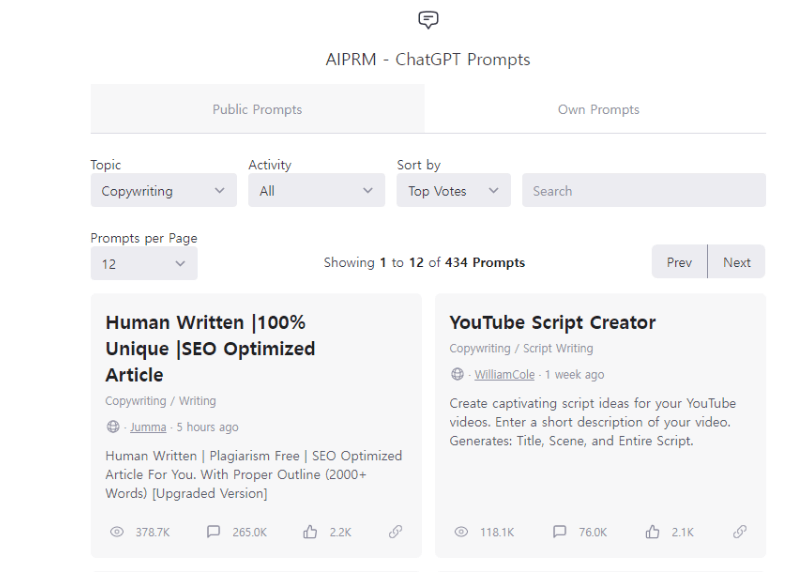Click the 76.0K comments count

click(x=593, y=532)
